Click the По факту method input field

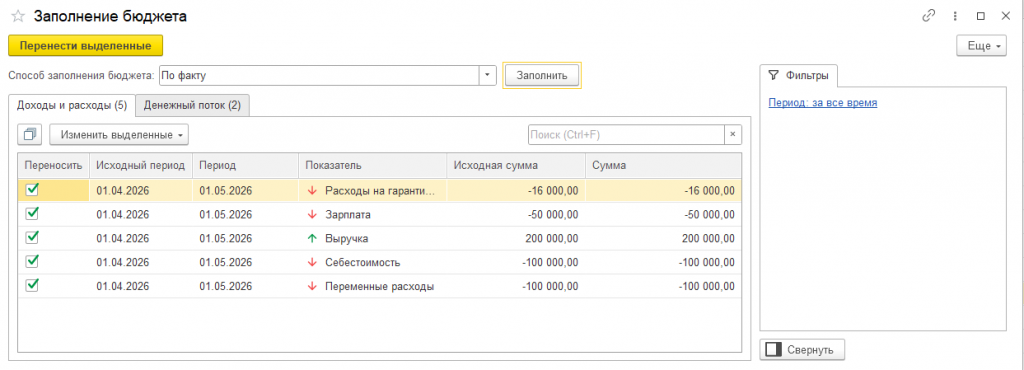click(x=319, y=75)
